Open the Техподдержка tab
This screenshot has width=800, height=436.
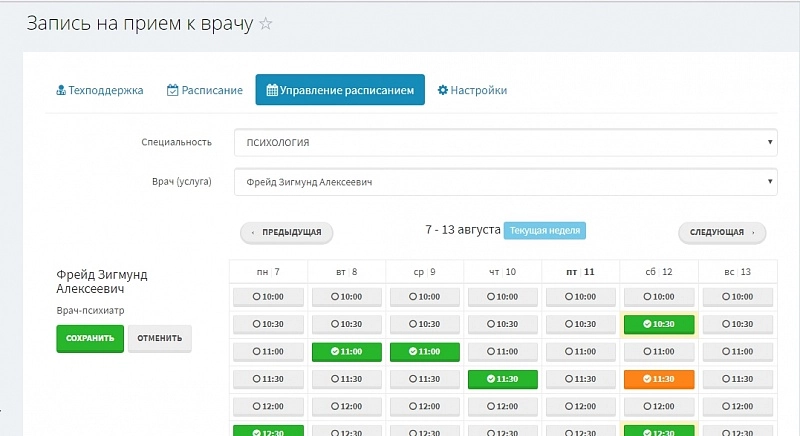tap(99, 90)
